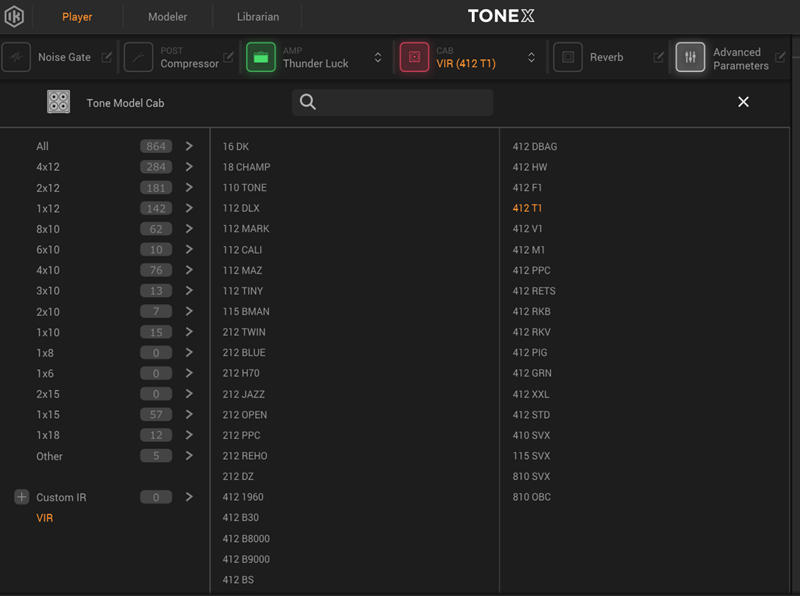This screenshot has width=800, height=596.
Task: Expand the 2x12 category chevron
Action: click(x=189, y=188)
